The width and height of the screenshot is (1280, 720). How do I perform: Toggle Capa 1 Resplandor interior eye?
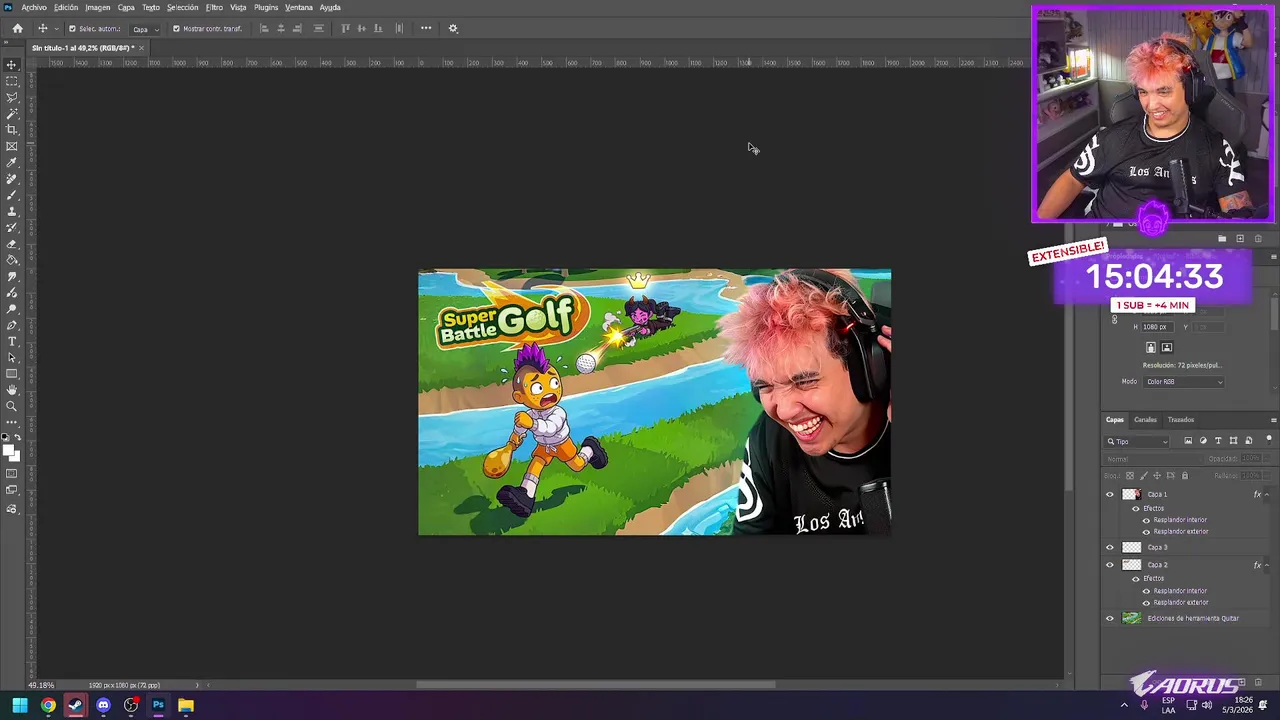pyautogui.click(x=1146, y=520)
